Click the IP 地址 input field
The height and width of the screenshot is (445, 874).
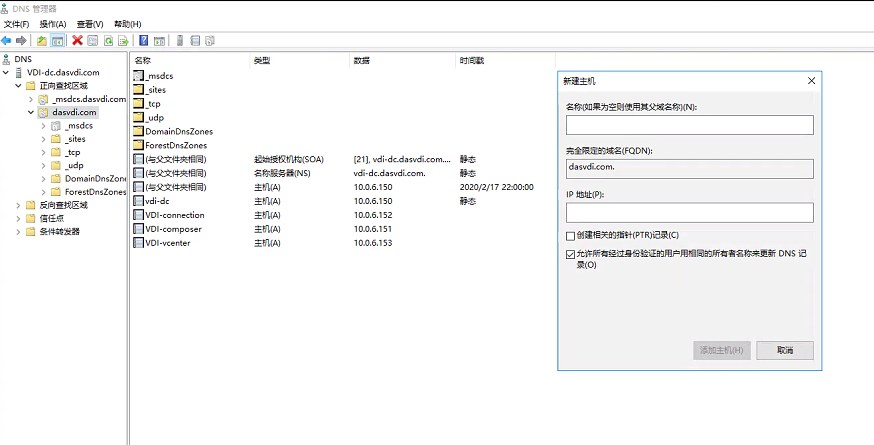point(690,212)
